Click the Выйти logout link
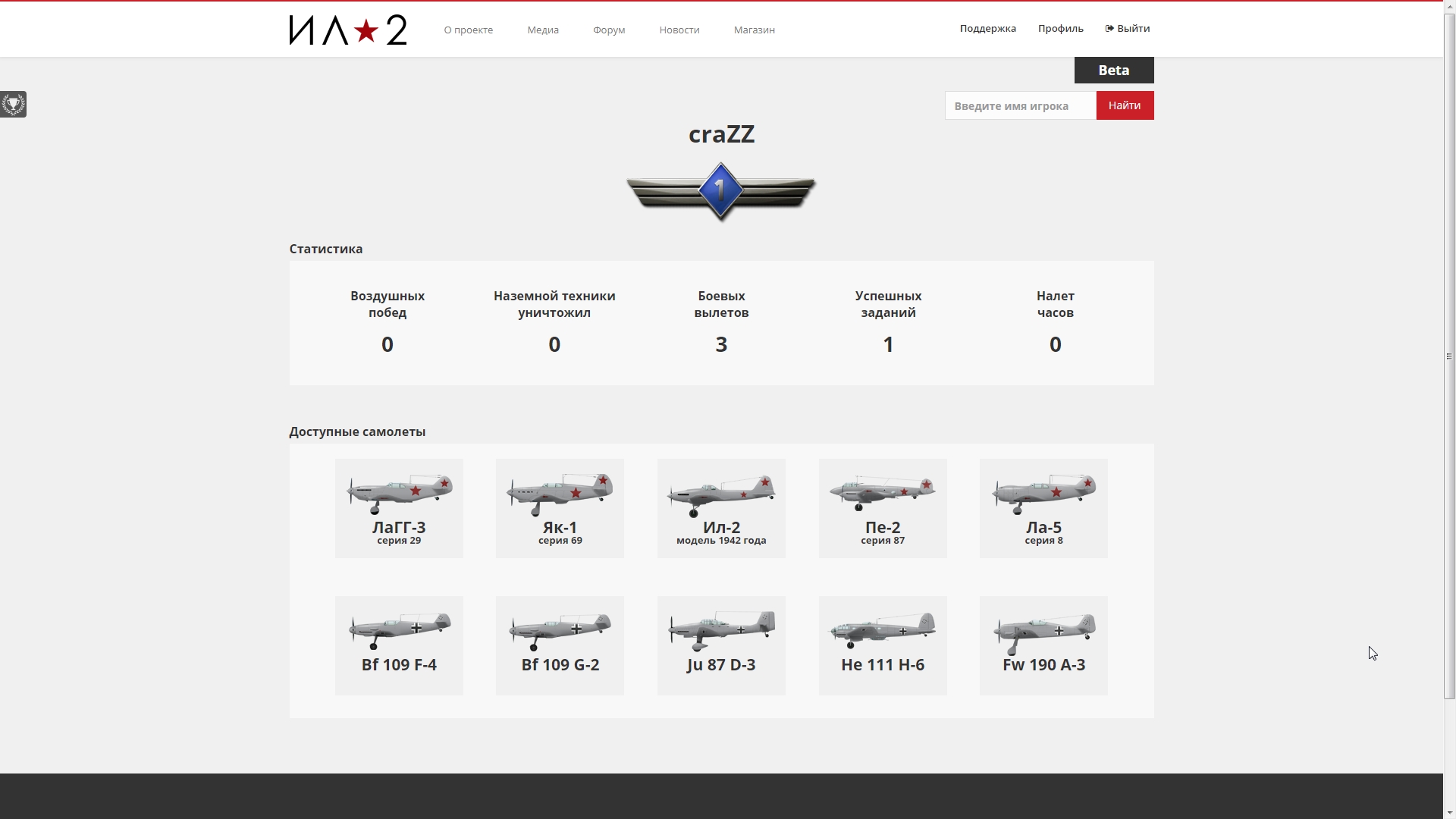Viewport: 1456px width, 819px height. coord(1128,29)
